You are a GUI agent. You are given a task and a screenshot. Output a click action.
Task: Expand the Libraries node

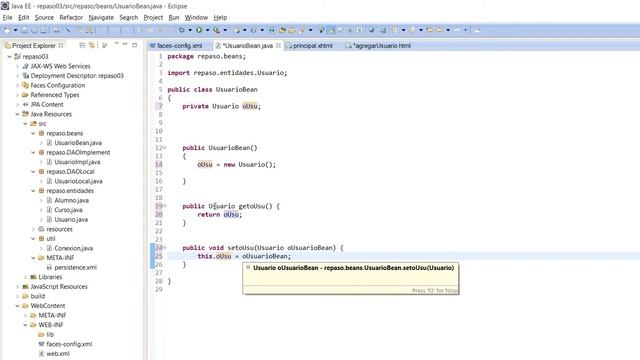click(x=25, y=277)
